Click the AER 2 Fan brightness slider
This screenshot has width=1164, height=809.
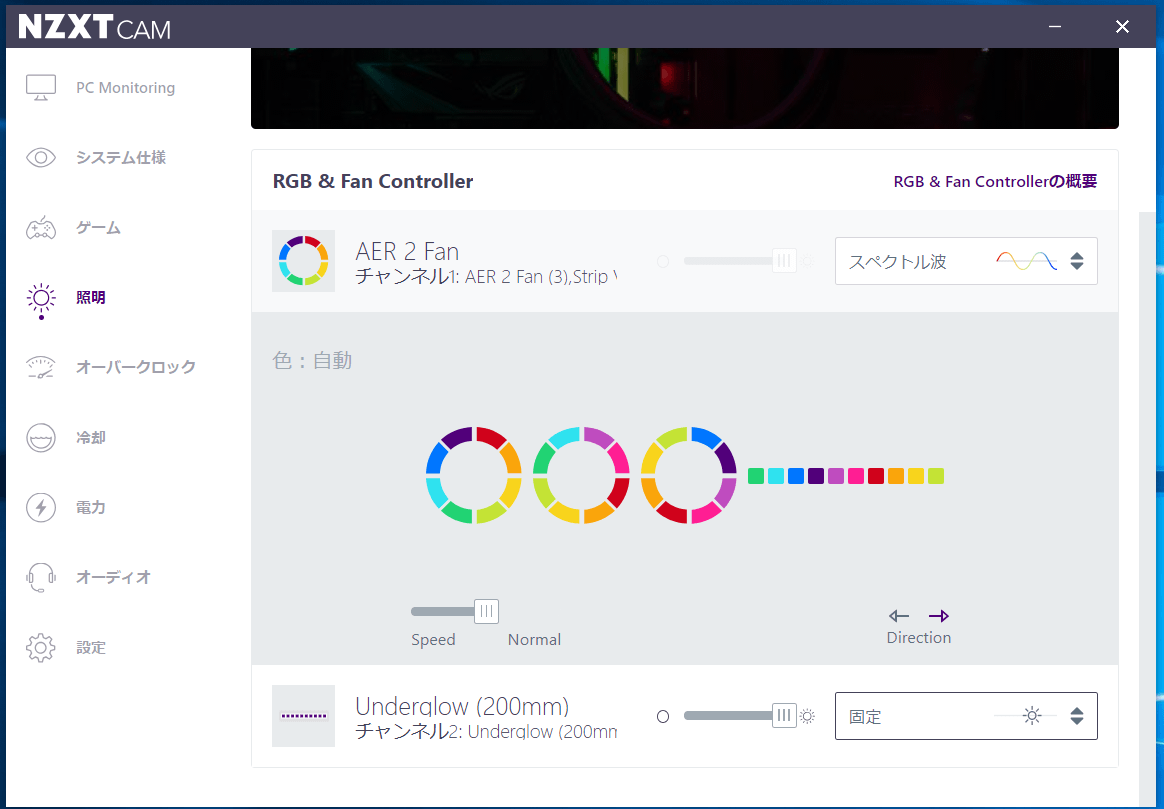pyautogui.click(x=739, y=261)
